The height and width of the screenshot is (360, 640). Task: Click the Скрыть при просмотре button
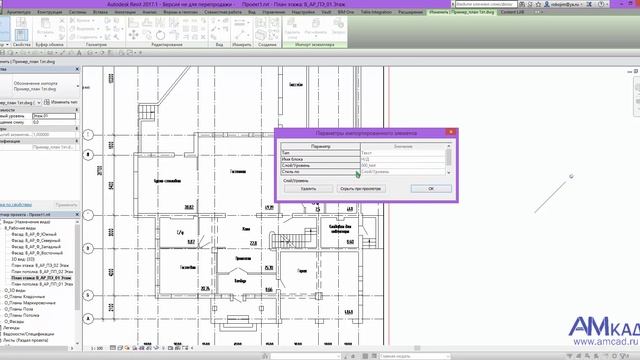(x=360, y=189)
